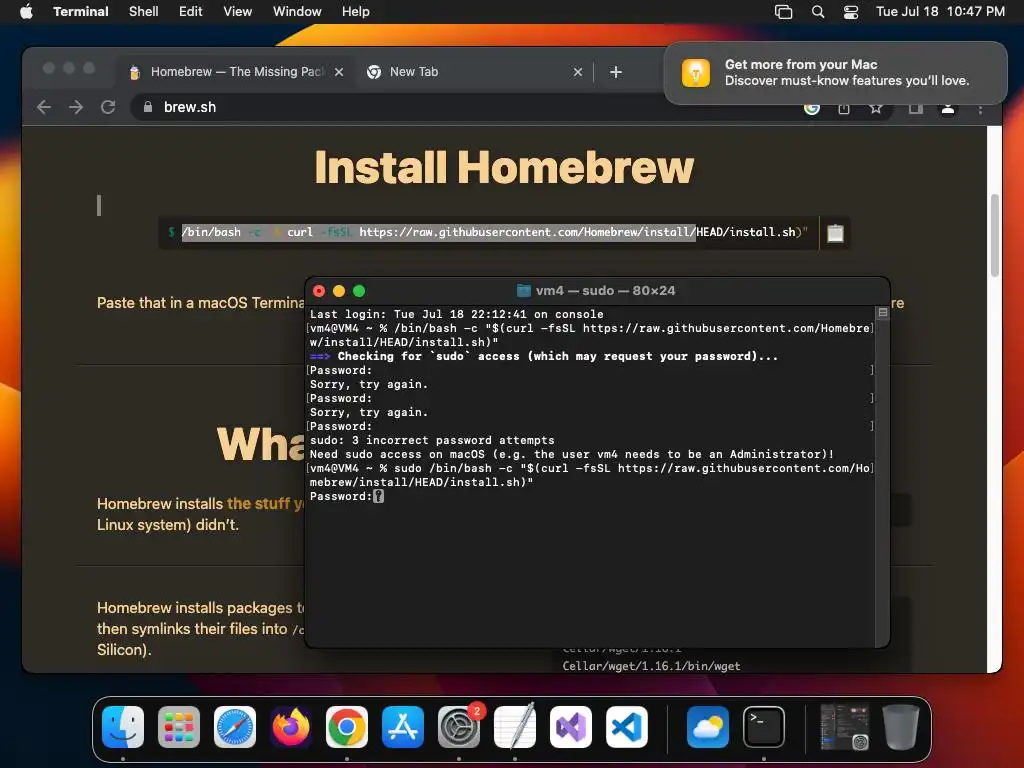Open the Apple menu
Image resolution: width=1024 pixels, height=768 pixels.
(x=26, y=11)
